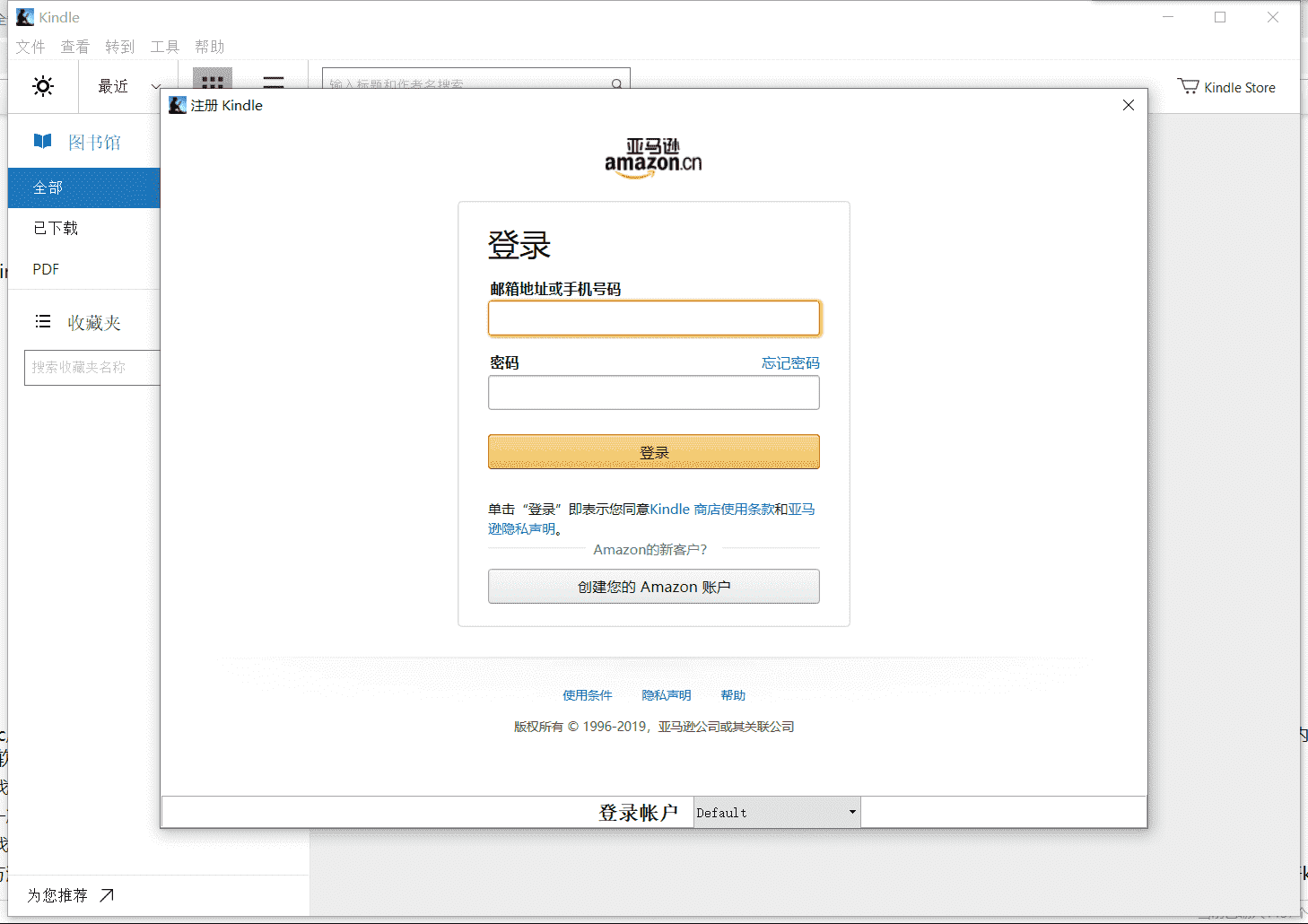Click the collections list icon
Viewport: 1308px width, 924px height.
pos(42,321)
